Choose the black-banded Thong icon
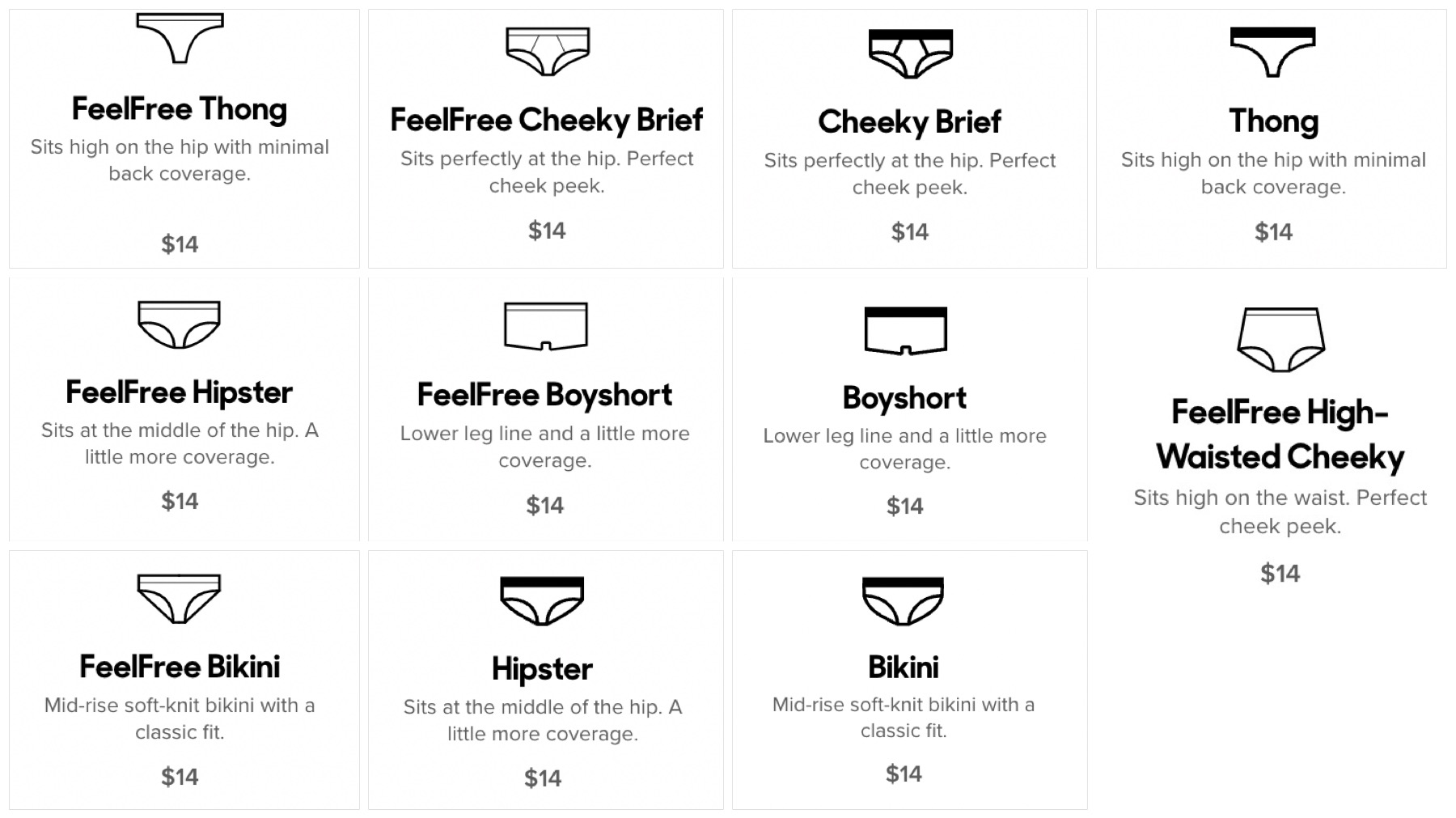 click(x=1272, y=51)
